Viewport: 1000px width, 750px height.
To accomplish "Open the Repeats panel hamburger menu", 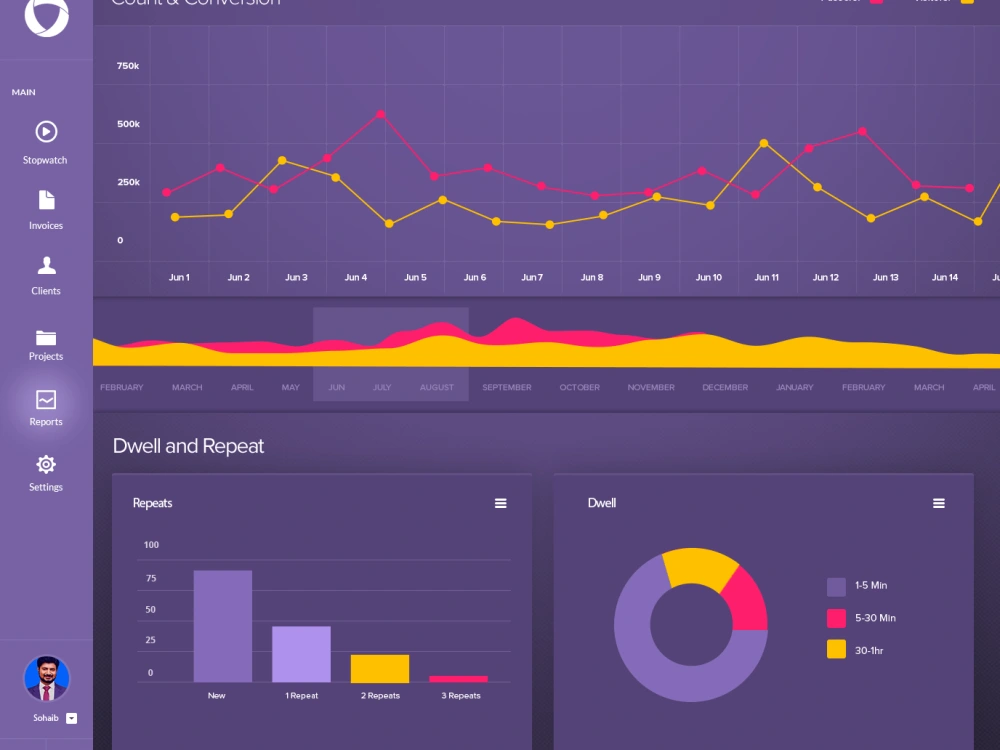I will point(501,504).
